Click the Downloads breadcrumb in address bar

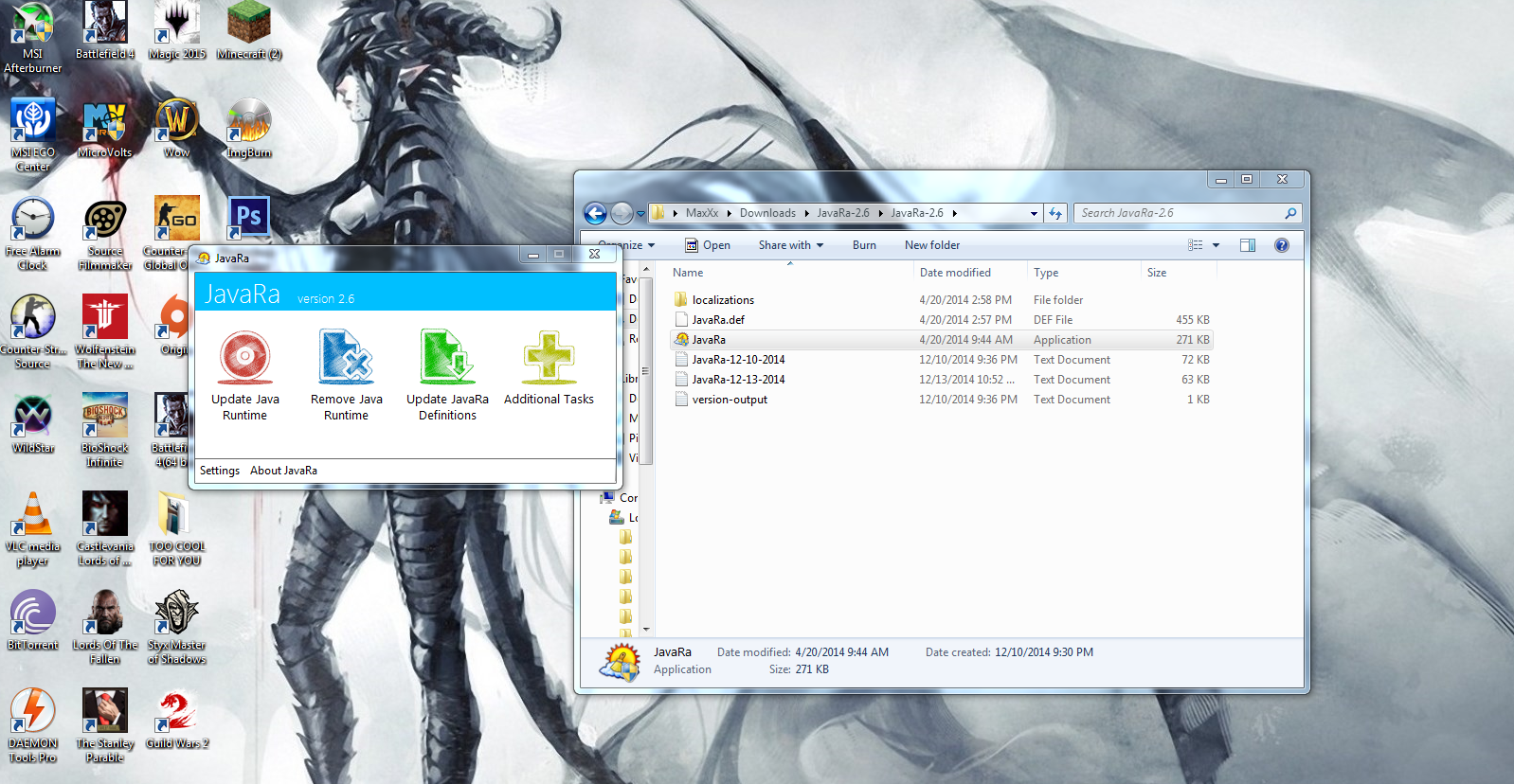point(767,214)
